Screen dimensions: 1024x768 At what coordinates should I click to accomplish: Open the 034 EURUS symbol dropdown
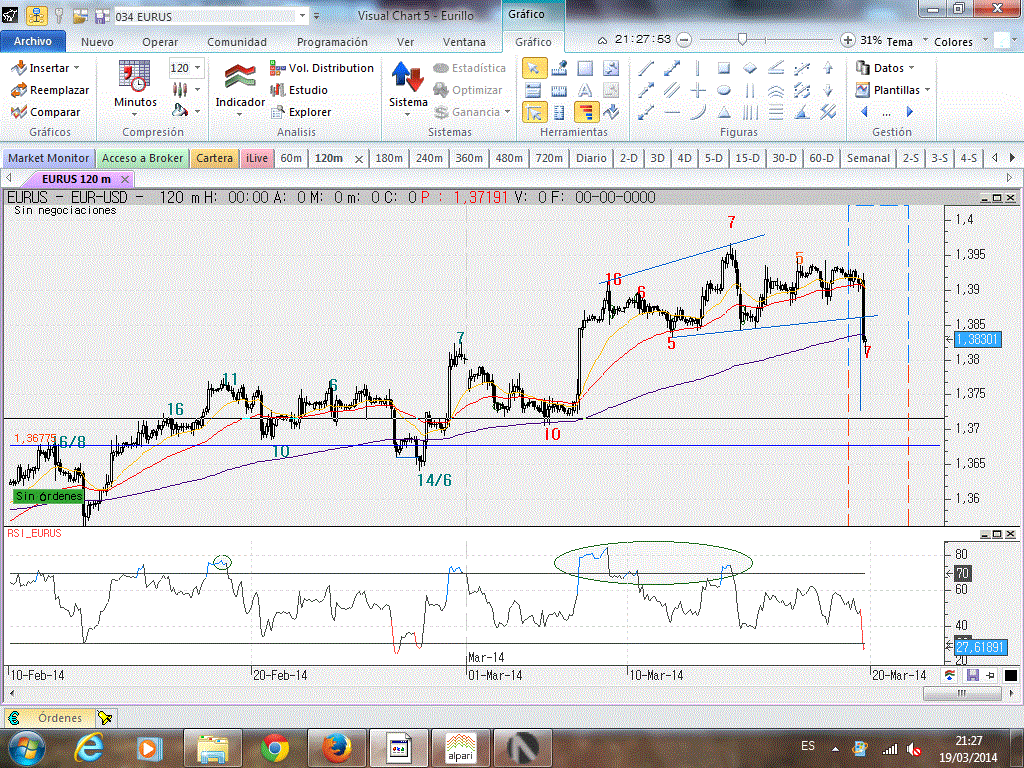pos(303,17)
